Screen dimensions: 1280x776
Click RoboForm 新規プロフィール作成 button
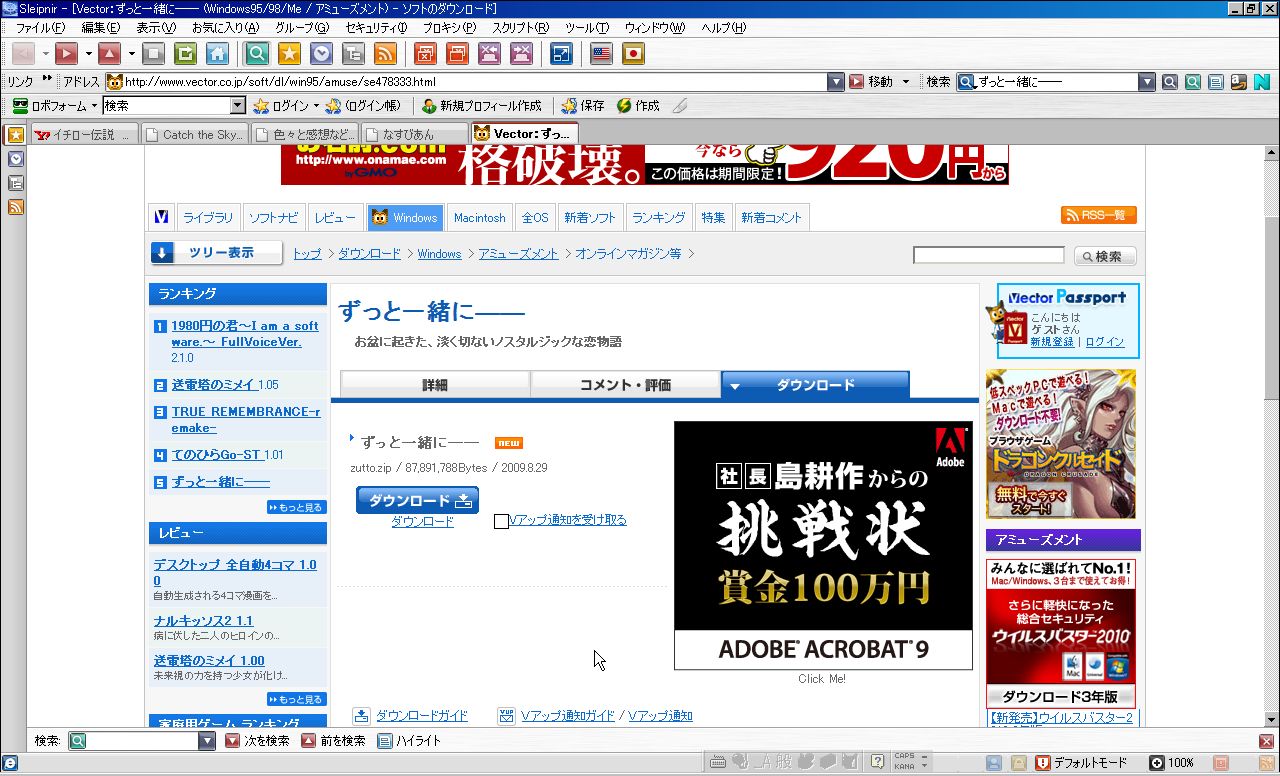pos(482,105)
